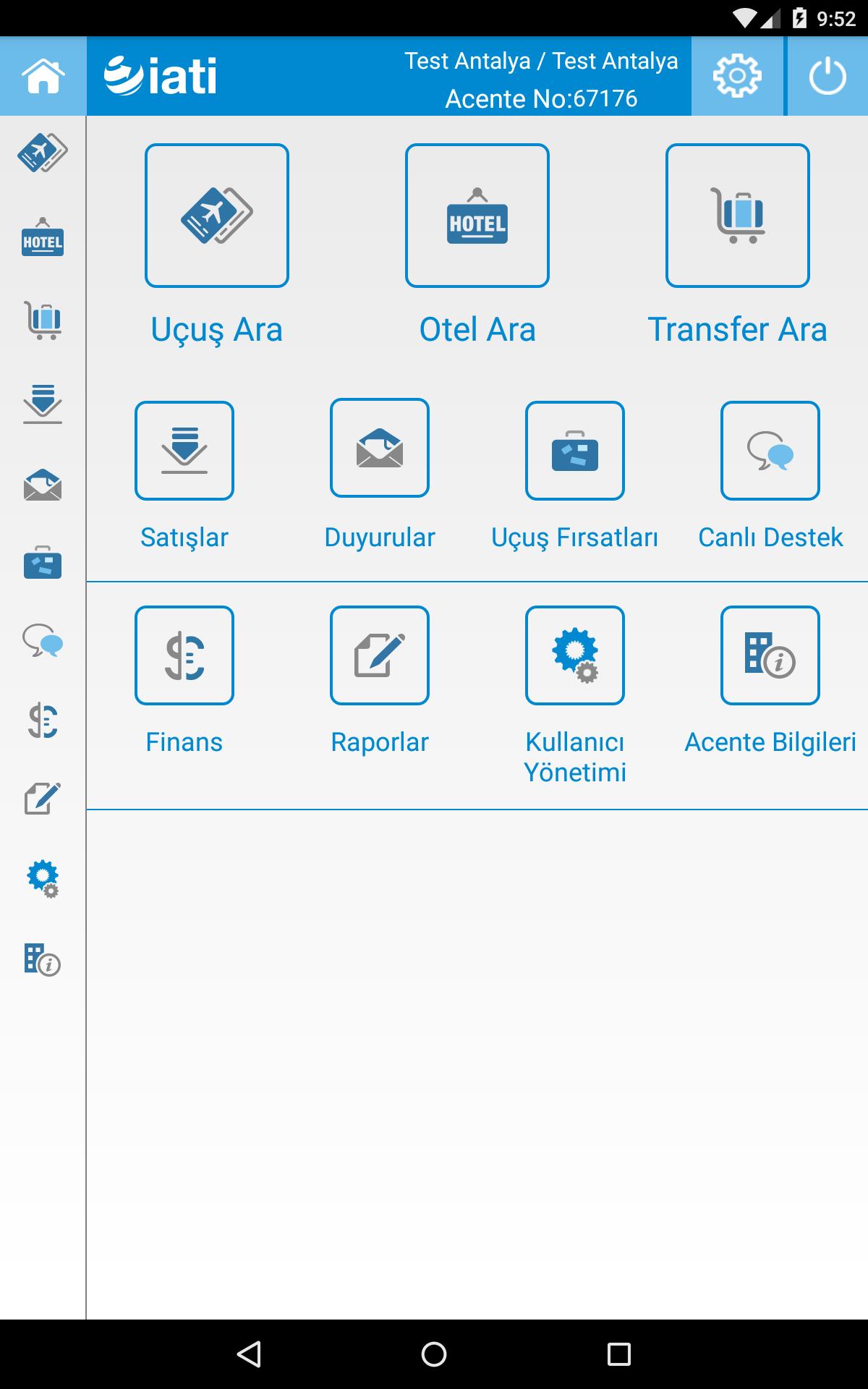Select the Uçuş Ara label

pyautogui.click(x=217, y=331)
